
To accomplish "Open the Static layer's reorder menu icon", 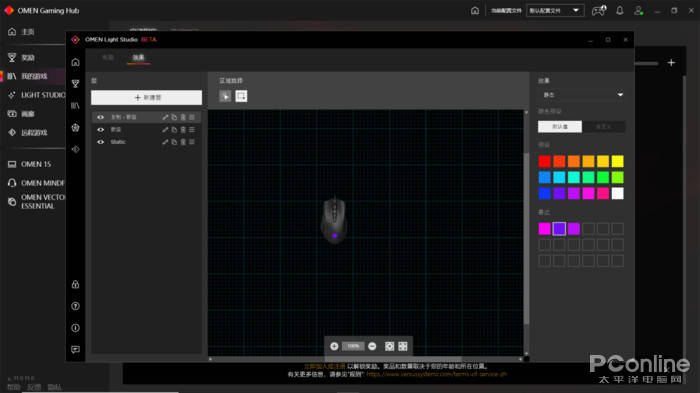I will point(192,142).
